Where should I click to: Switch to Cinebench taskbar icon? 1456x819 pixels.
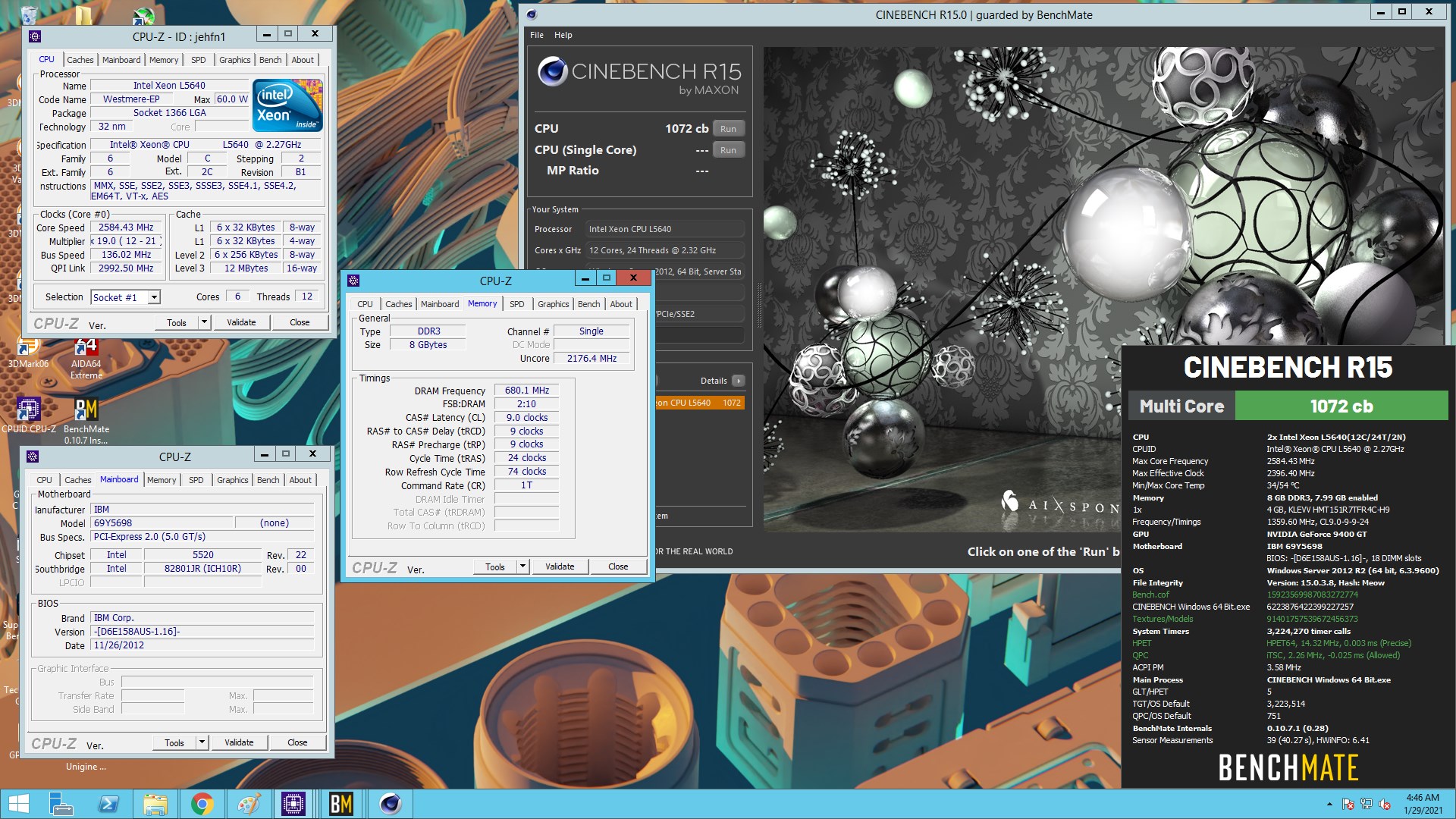[x=390, y=804]
